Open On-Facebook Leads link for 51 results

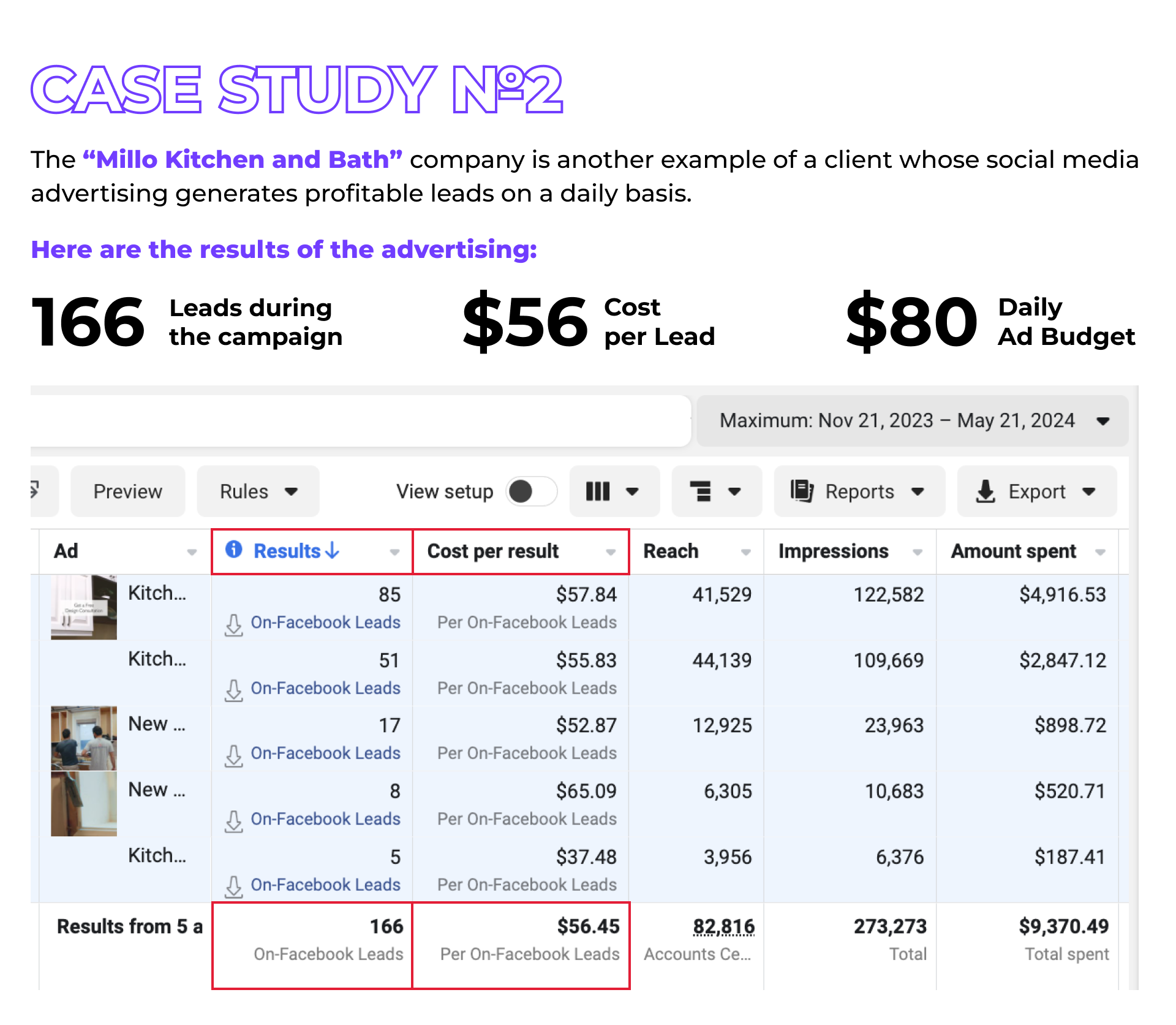pyautogui.click(x=325, y=688)
